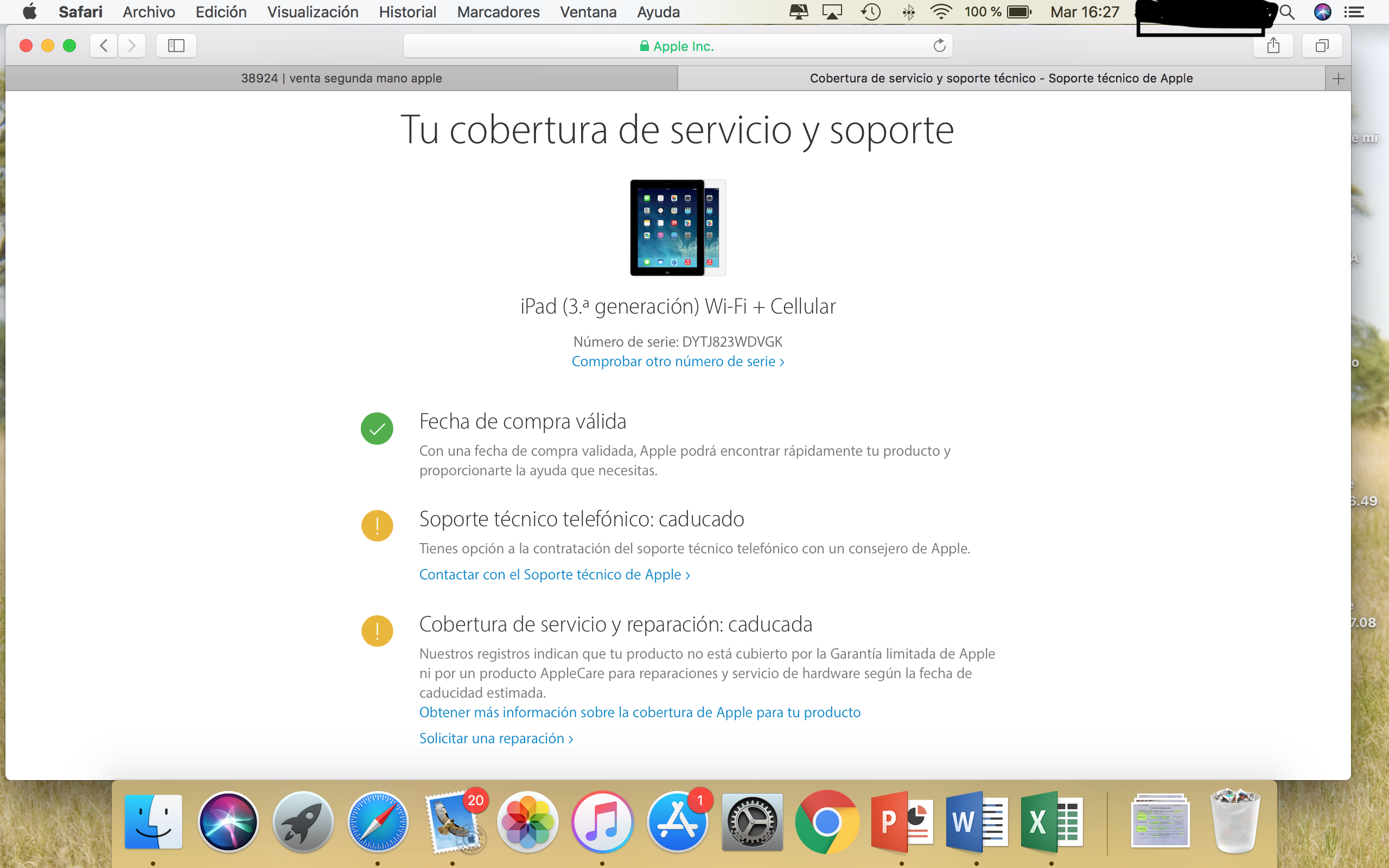Click the iPad (3.ª generación) Wi-Fi + Cellular title

tap(678, 307)
